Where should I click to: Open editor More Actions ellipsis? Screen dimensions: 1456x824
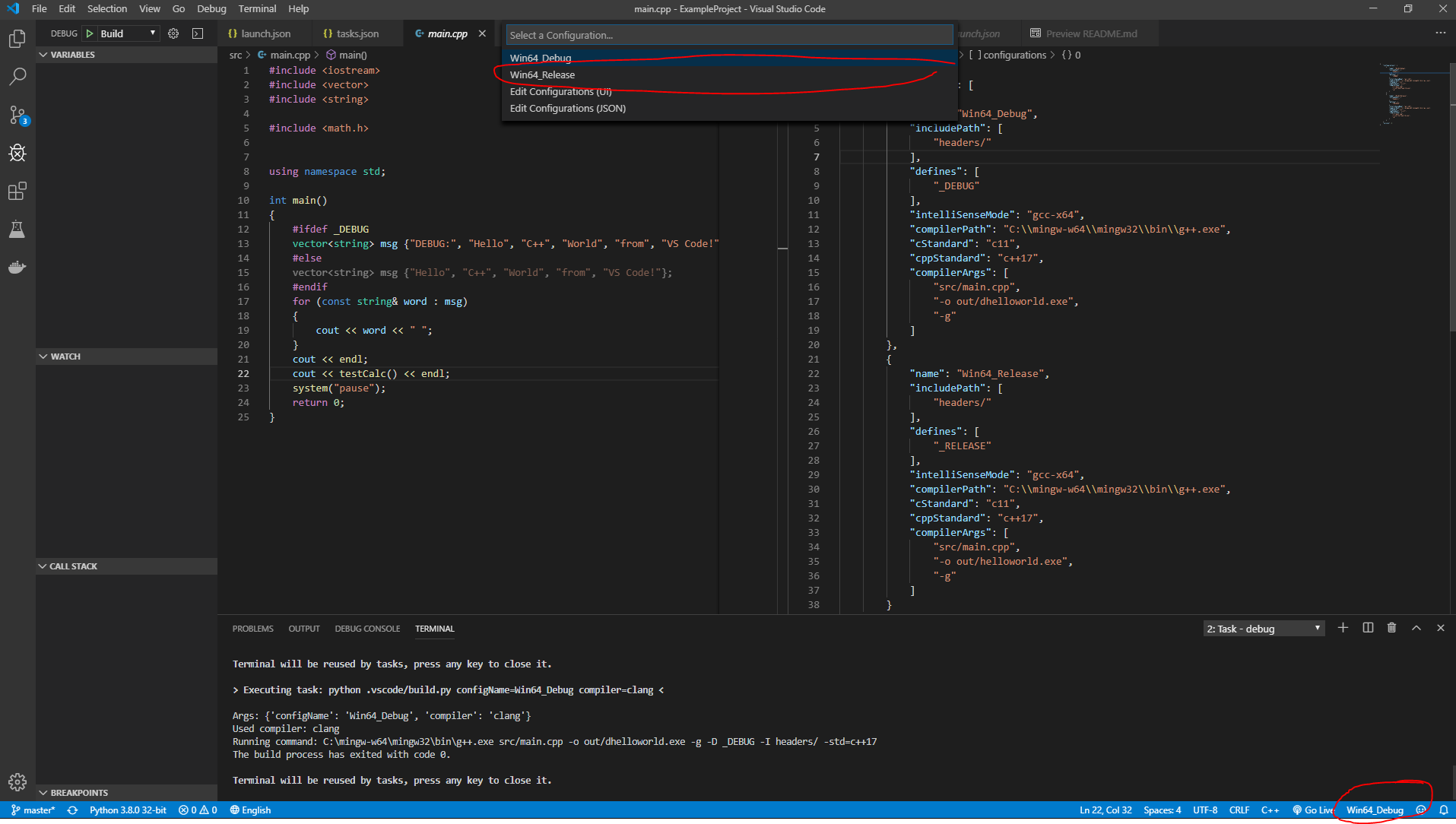coord(1440,33)
